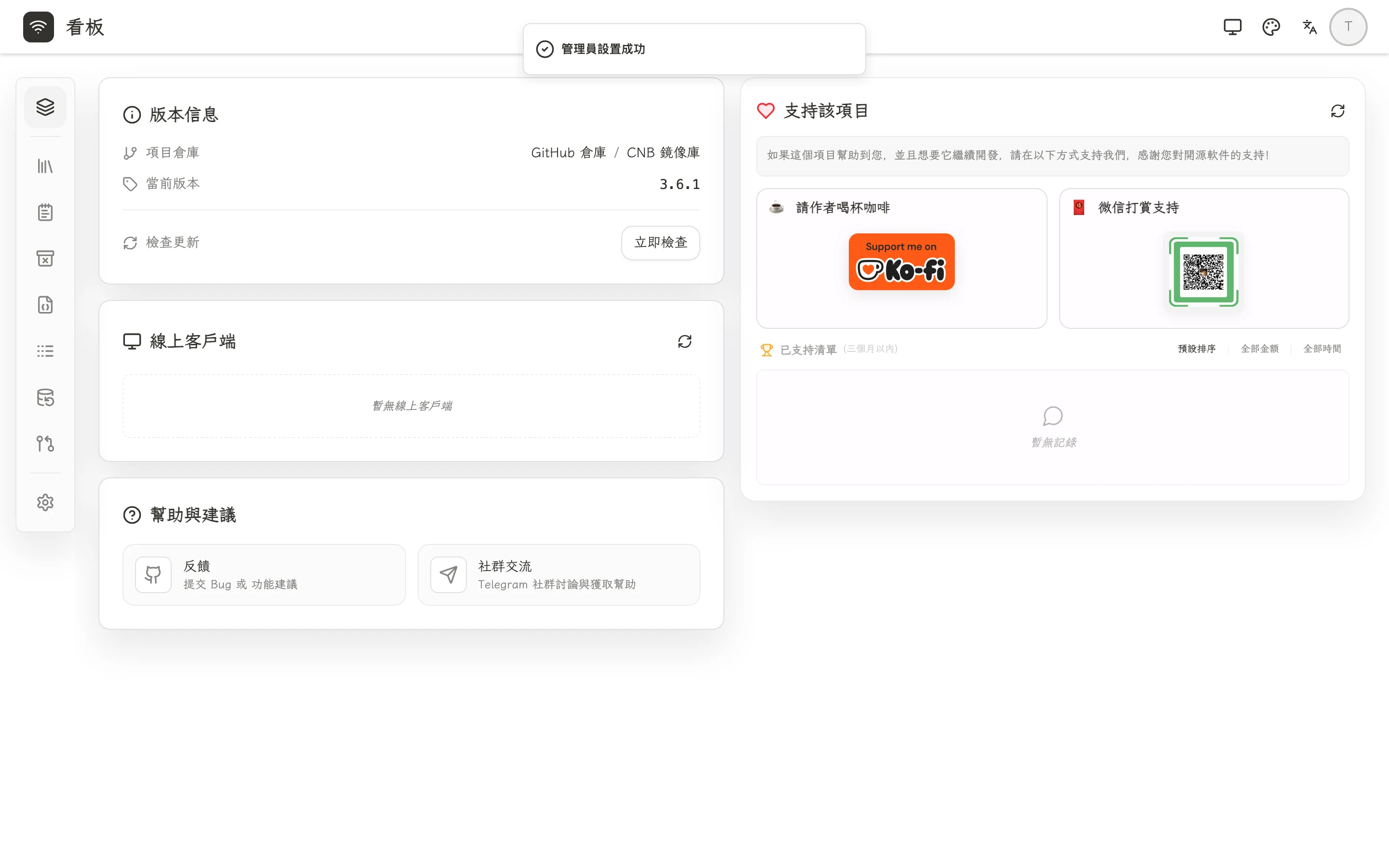Click the 請作者喝杯咖啡 heading

click(x=843, y=208)
